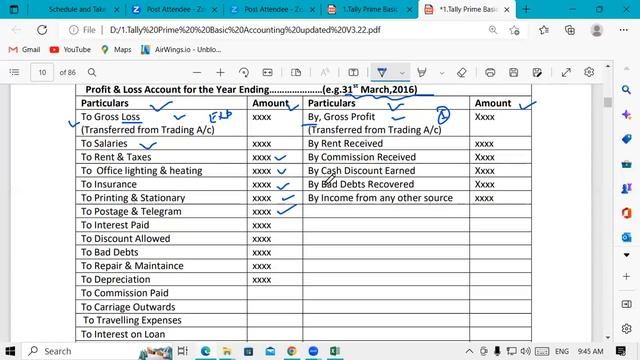Add this page to favorites star
Screen dimensions: 640x360
pyautogui.click(x=515, y=30)
